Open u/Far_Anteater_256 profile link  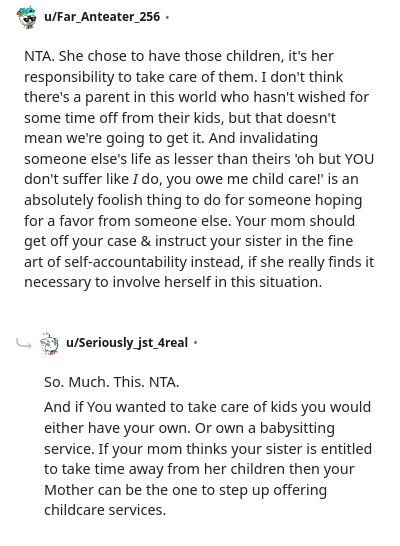[102, 17]
